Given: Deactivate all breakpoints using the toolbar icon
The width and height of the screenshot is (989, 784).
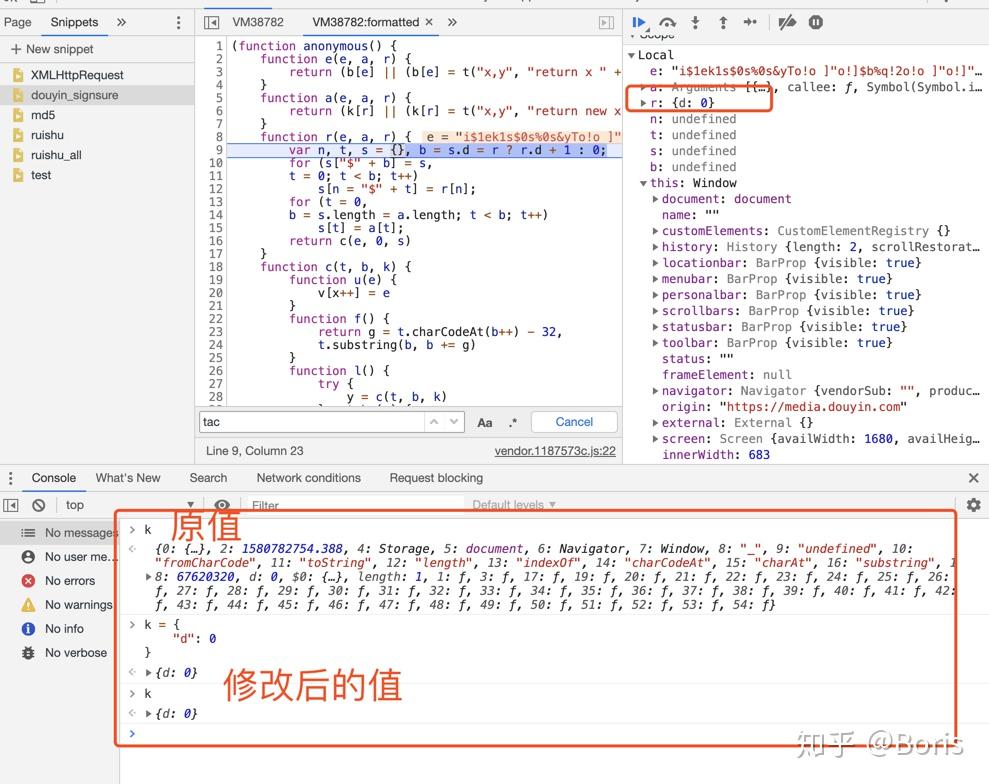Looking at the screenshot, I should coord(786,21).
